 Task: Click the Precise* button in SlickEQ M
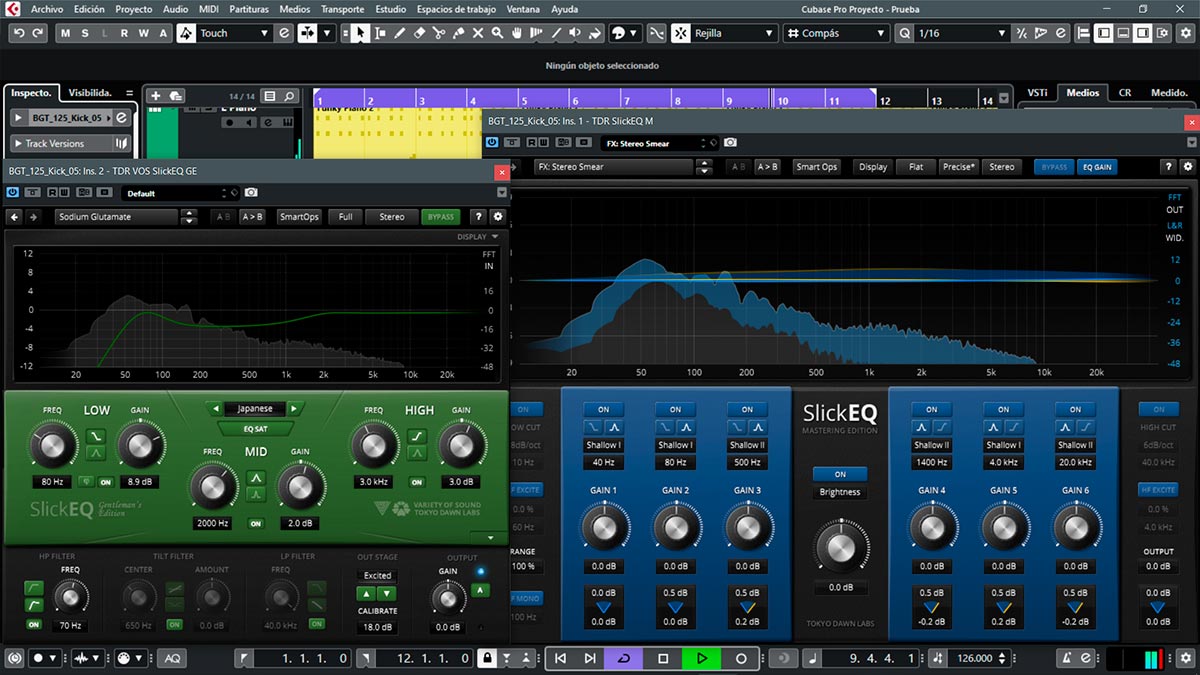pyautogui.click(x=958, y=167)
